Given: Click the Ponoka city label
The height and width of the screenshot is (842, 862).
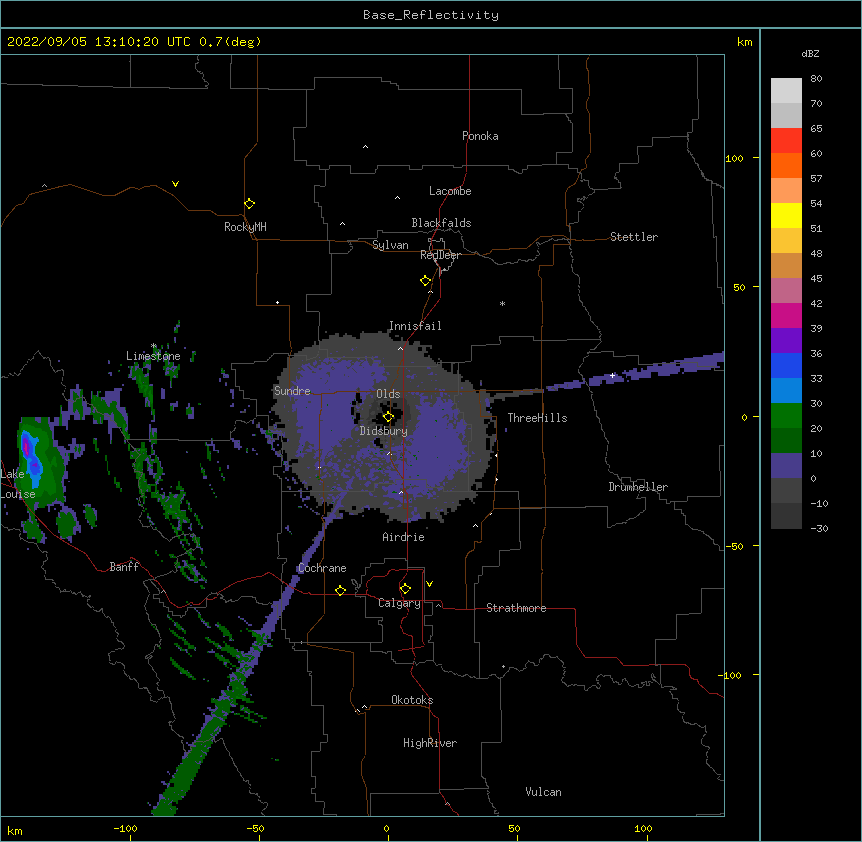Looking at the screenshot, I should point(480,136).
